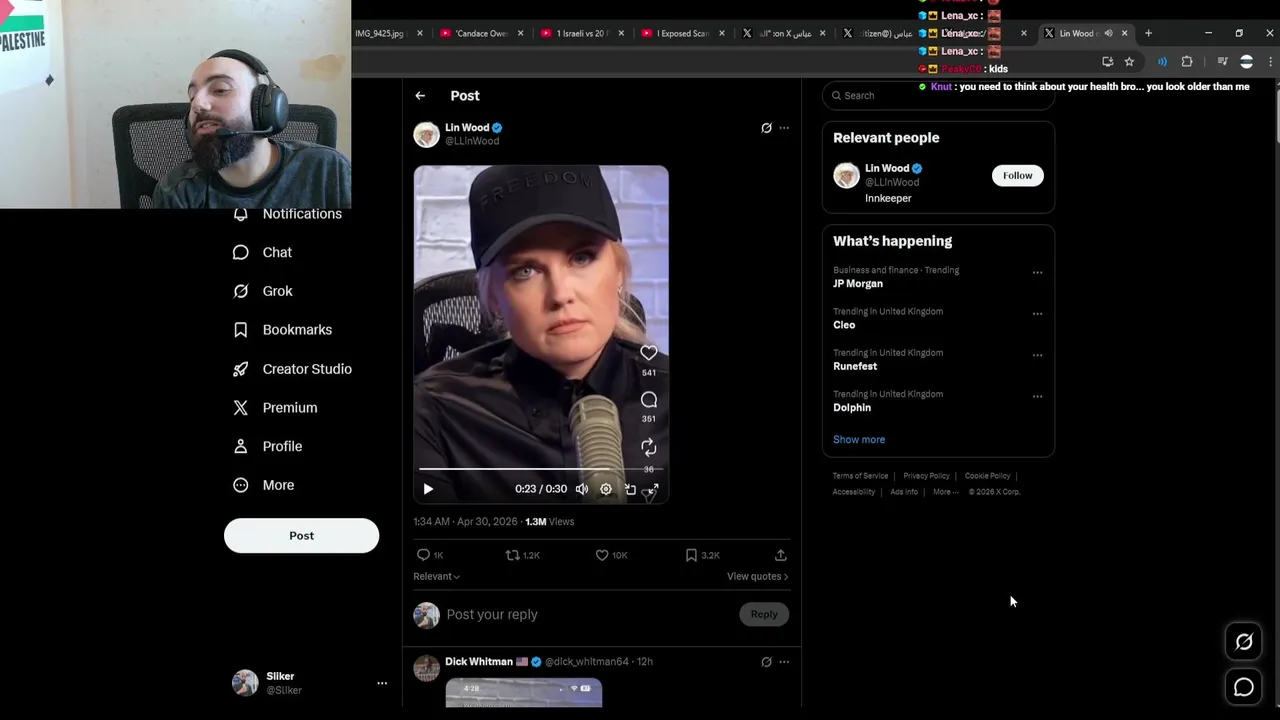Image resolution: width=1280 pixels, height=720 pixels.
Task: Bookmark this page with the star icon
Action: tap(1129, 62)
